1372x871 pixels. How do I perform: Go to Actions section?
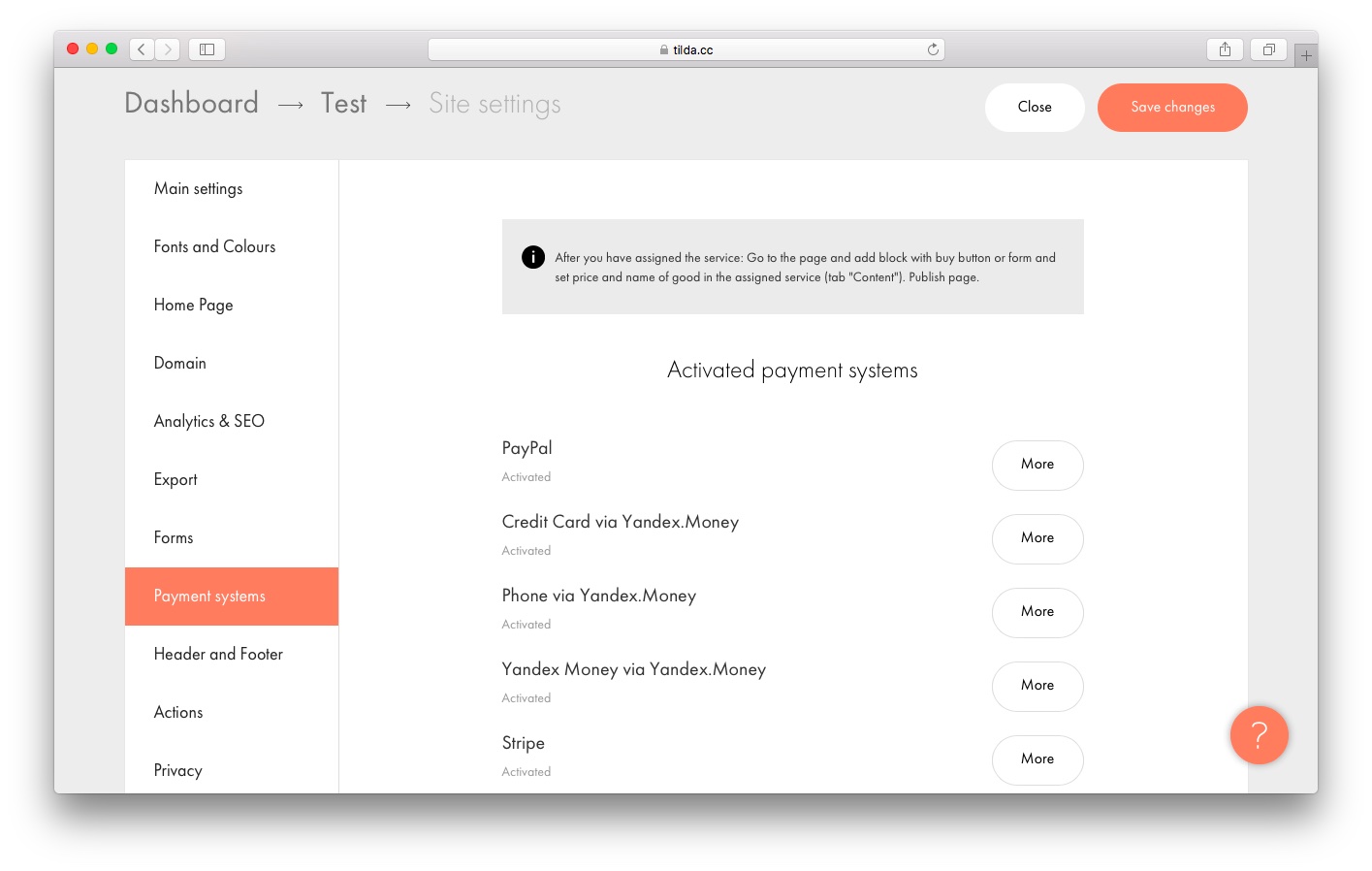232,713
